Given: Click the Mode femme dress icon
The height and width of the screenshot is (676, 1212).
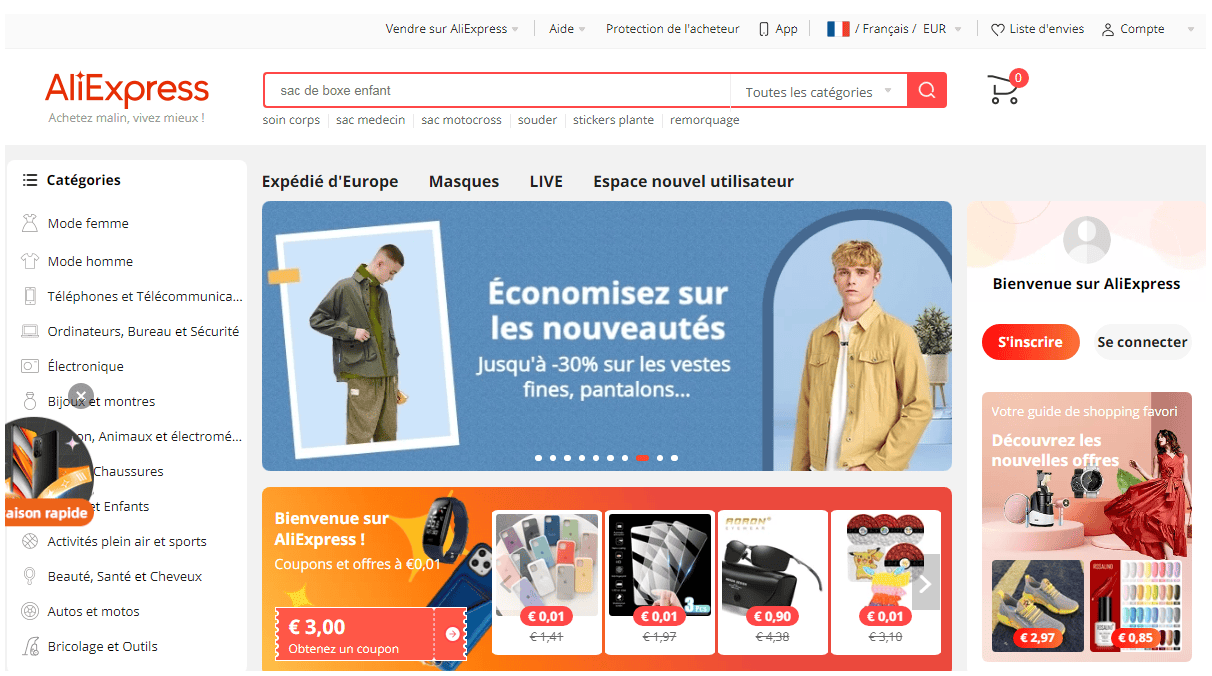Looking at the screenshot, I should (x=29, y=223).
